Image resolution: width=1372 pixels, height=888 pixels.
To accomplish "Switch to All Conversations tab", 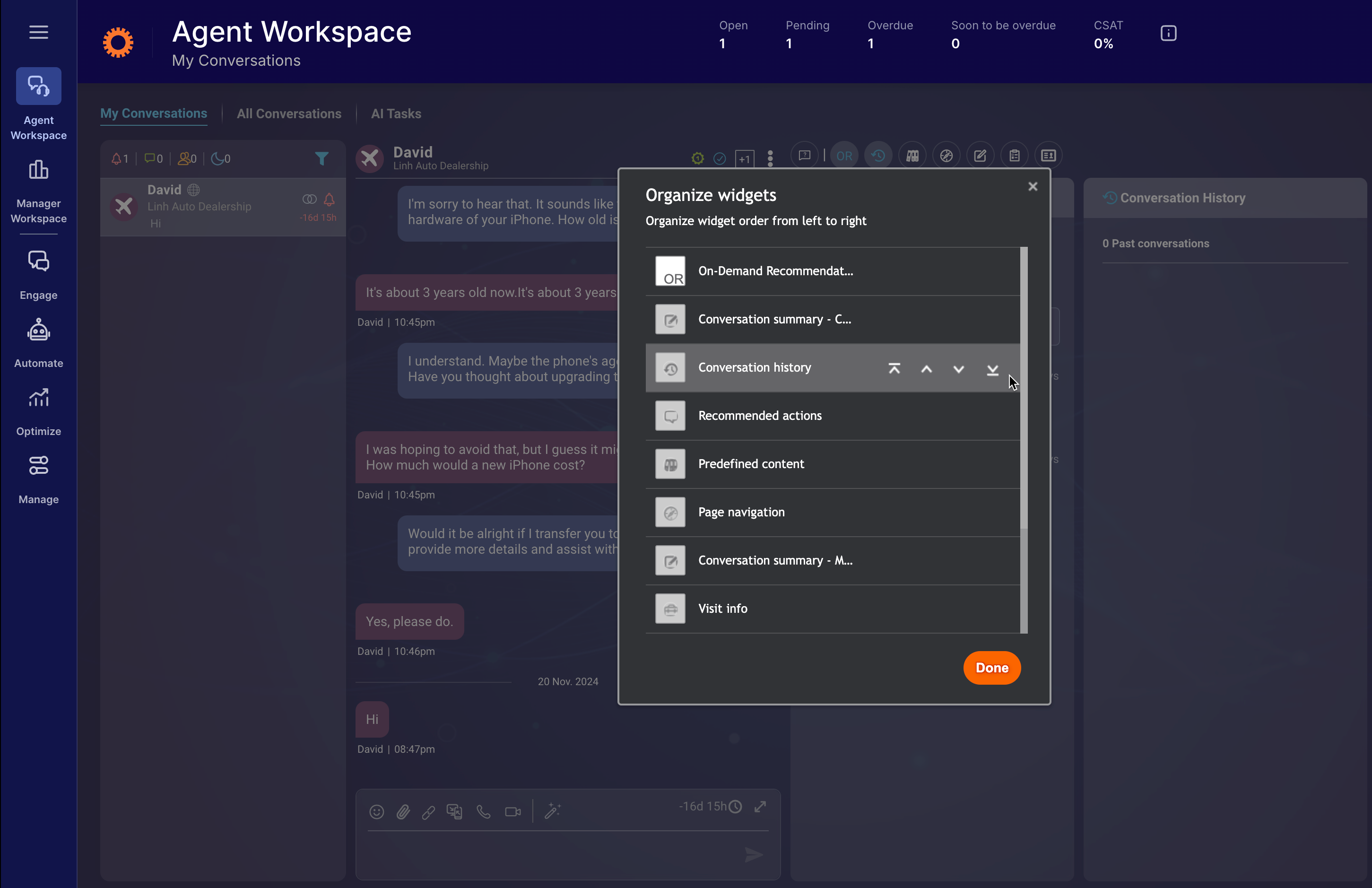I will pos(289,113).
